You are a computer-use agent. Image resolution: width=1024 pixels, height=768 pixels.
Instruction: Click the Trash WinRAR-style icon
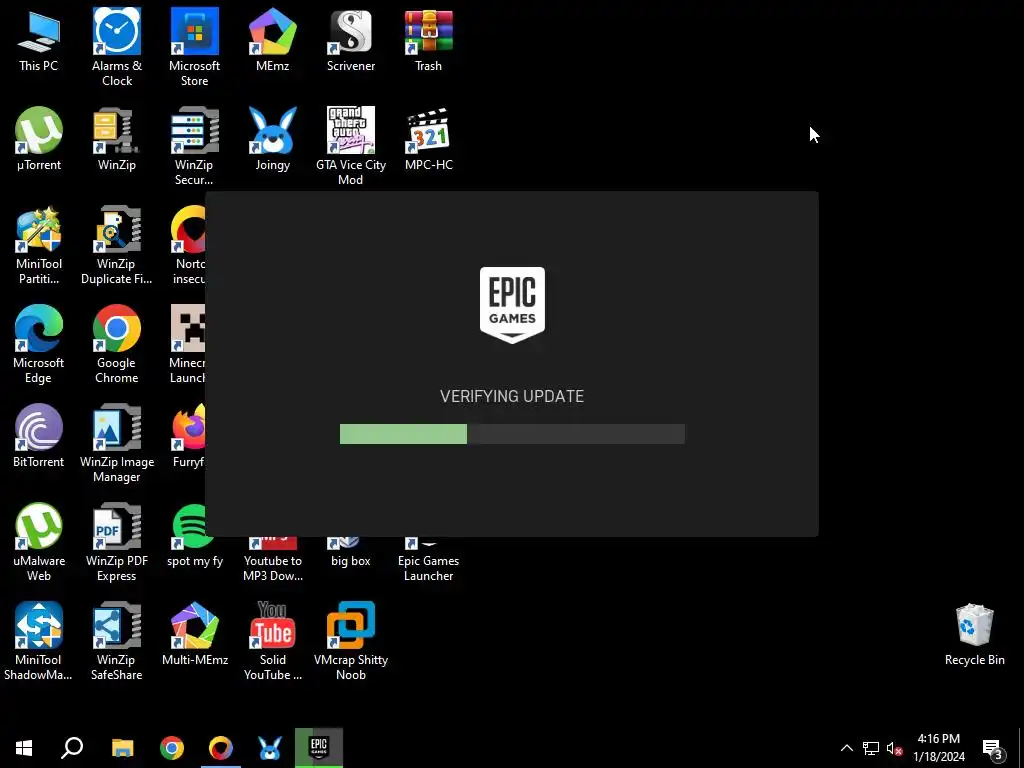click(x=428, y=40)
